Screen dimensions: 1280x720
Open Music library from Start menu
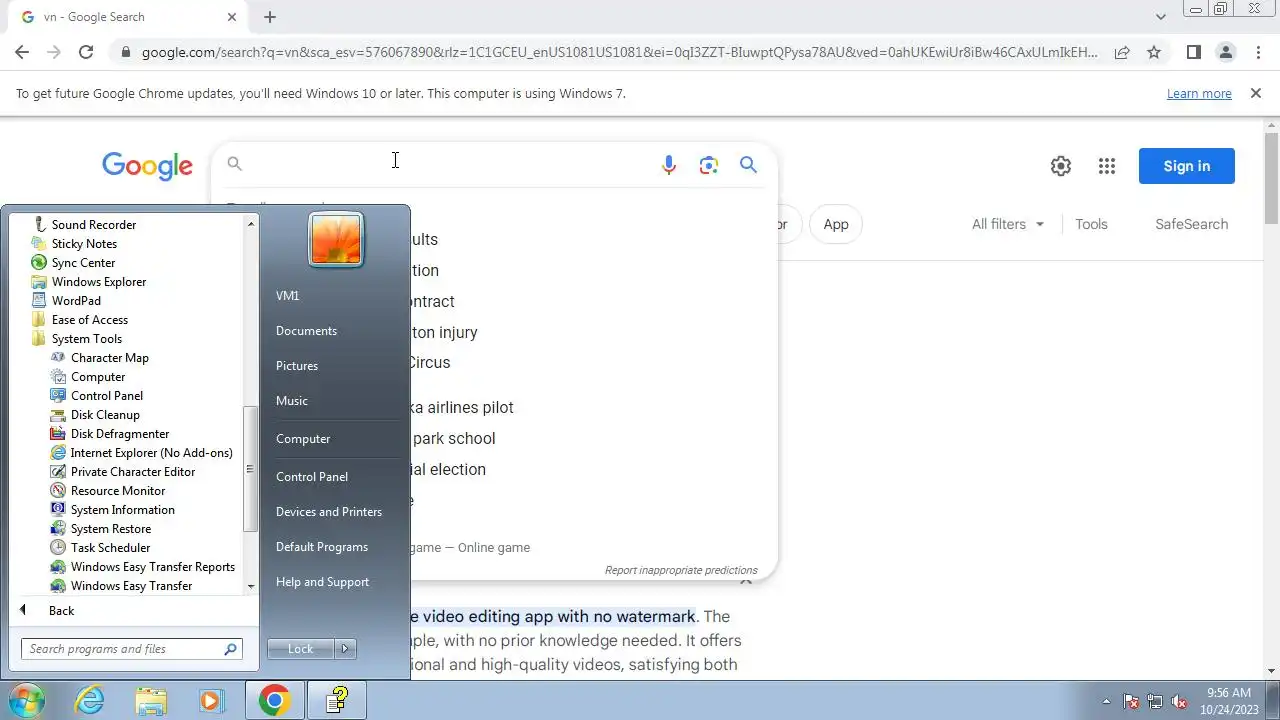[x=292, y=401]
